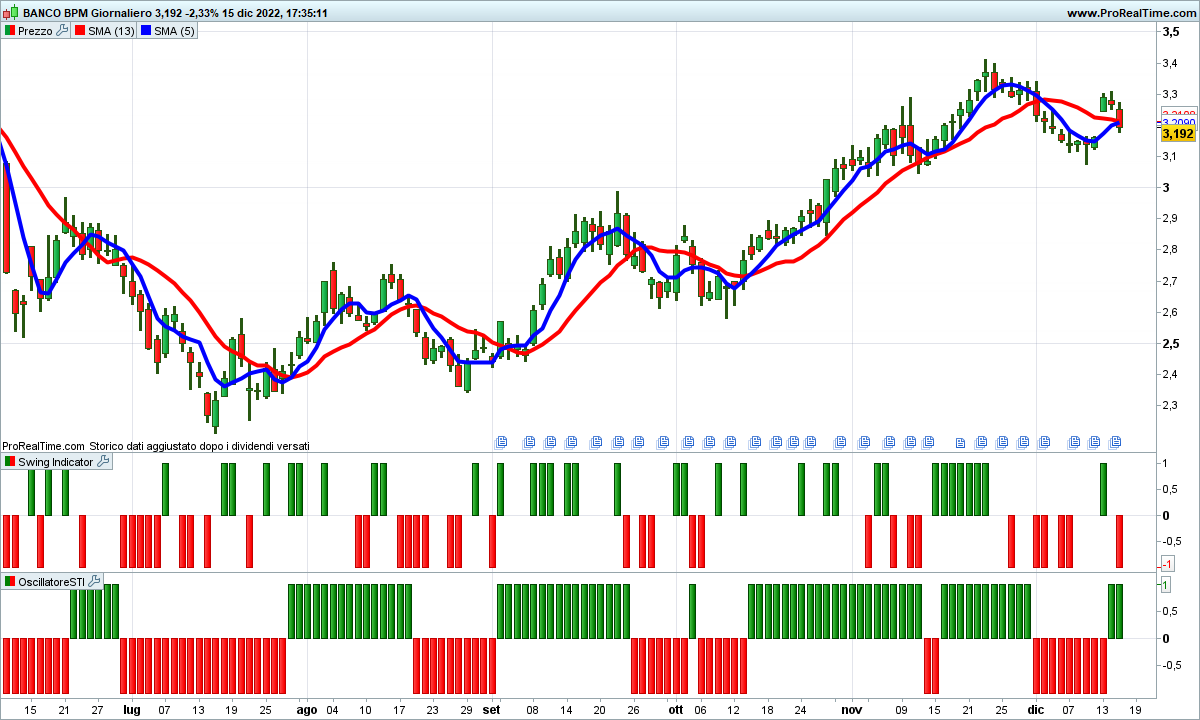
Task: Click the 'nov' month label on time axis
Action: [851, 709]
